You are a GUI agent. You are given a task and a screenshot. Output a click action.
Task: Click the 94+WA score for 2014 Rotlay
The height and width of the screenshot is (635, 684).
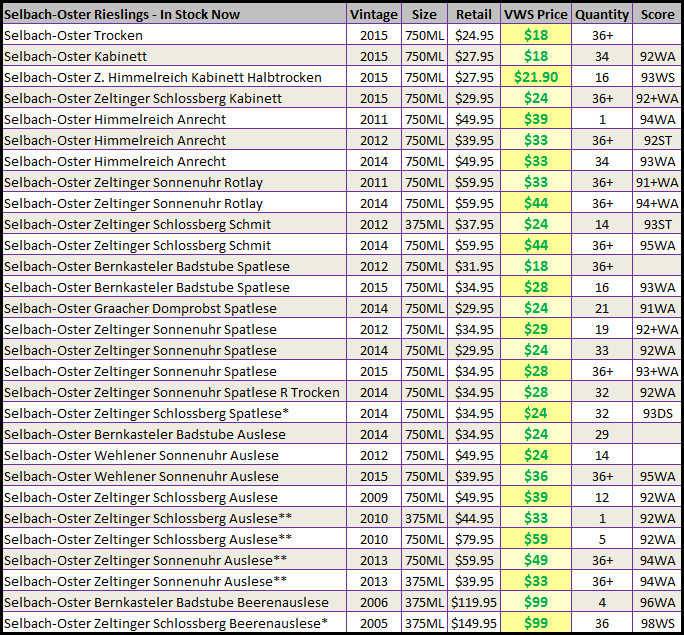coord(657,203)
